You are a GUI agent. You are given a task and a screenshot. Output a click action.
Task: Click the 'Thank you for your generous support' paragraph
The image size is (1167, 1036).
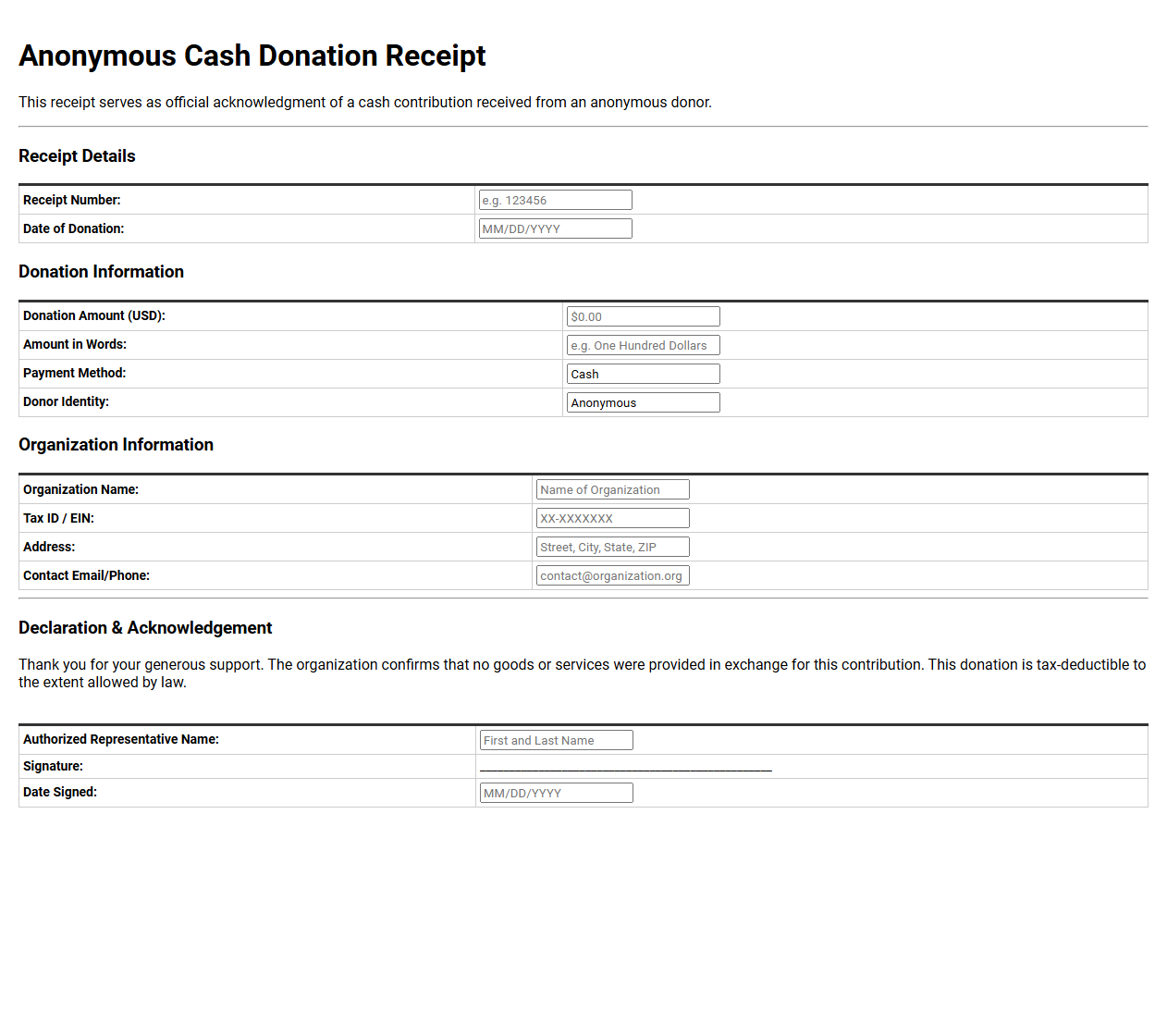[x=583, y=673]
